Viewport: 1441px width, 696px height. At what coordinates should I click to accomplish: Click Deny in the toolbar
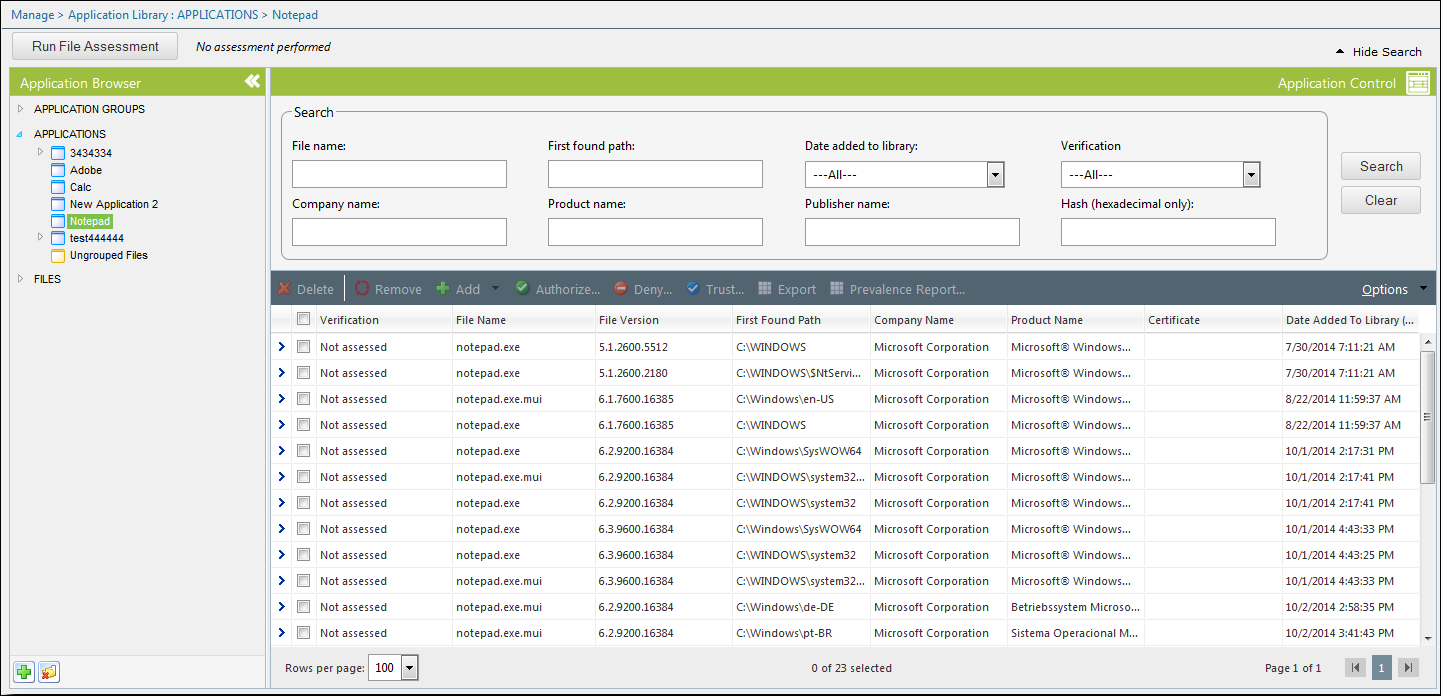(642, 289)
